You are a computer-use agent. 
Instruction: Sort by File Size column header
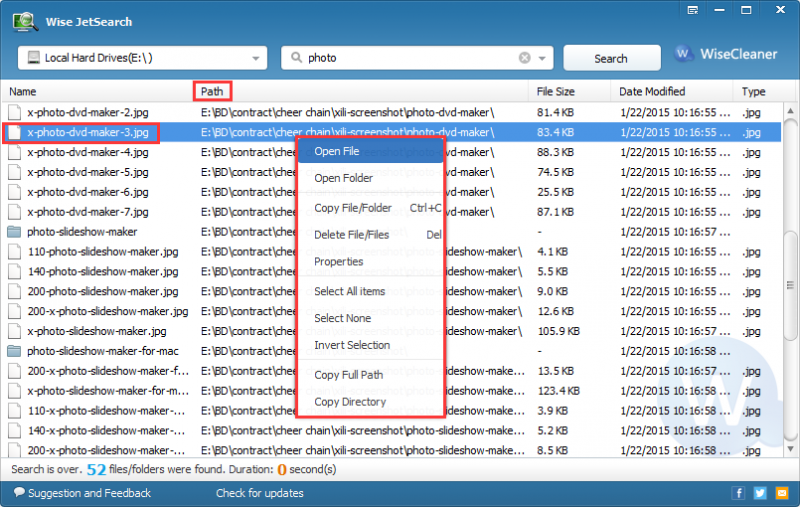point(556,92)
